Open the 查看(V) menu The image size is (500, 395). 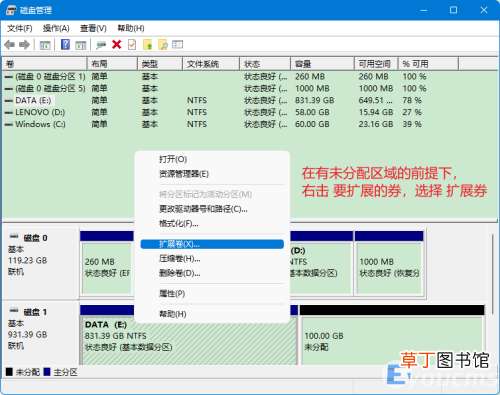coord(93,28)
